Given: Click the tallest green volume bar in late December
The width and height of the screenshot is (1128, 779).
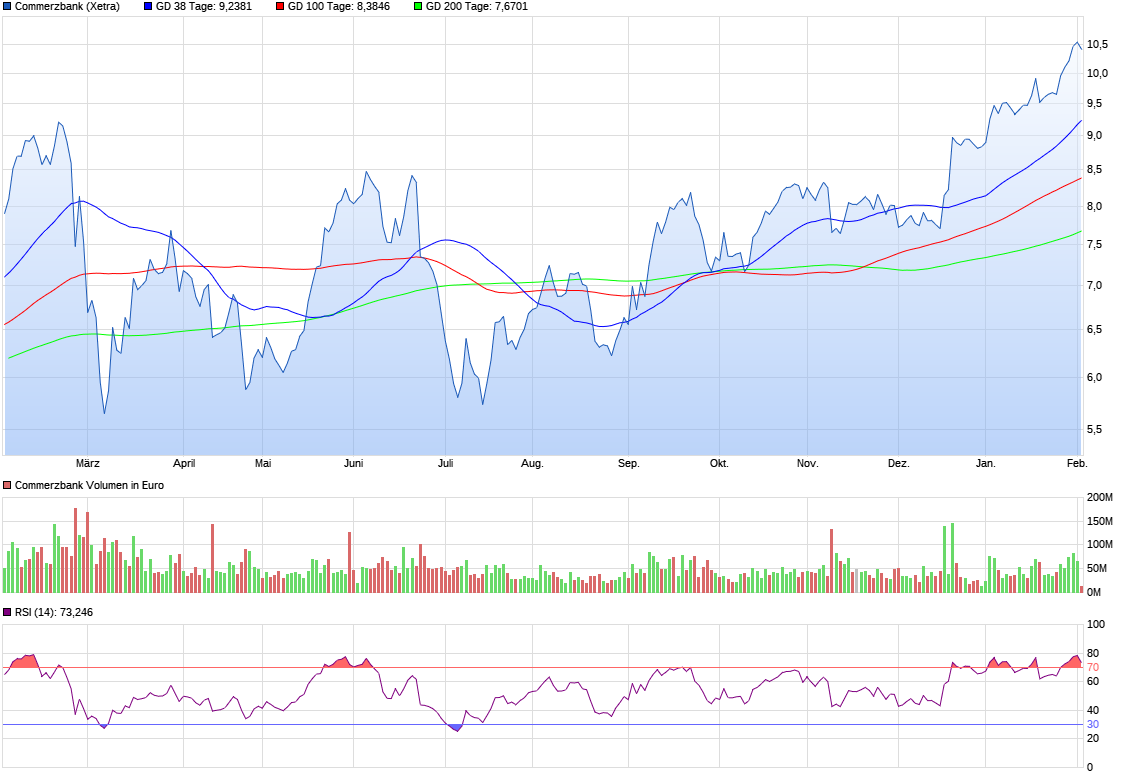Looking at the screenshot, I should pyautogui.click(x=952, y=558).
